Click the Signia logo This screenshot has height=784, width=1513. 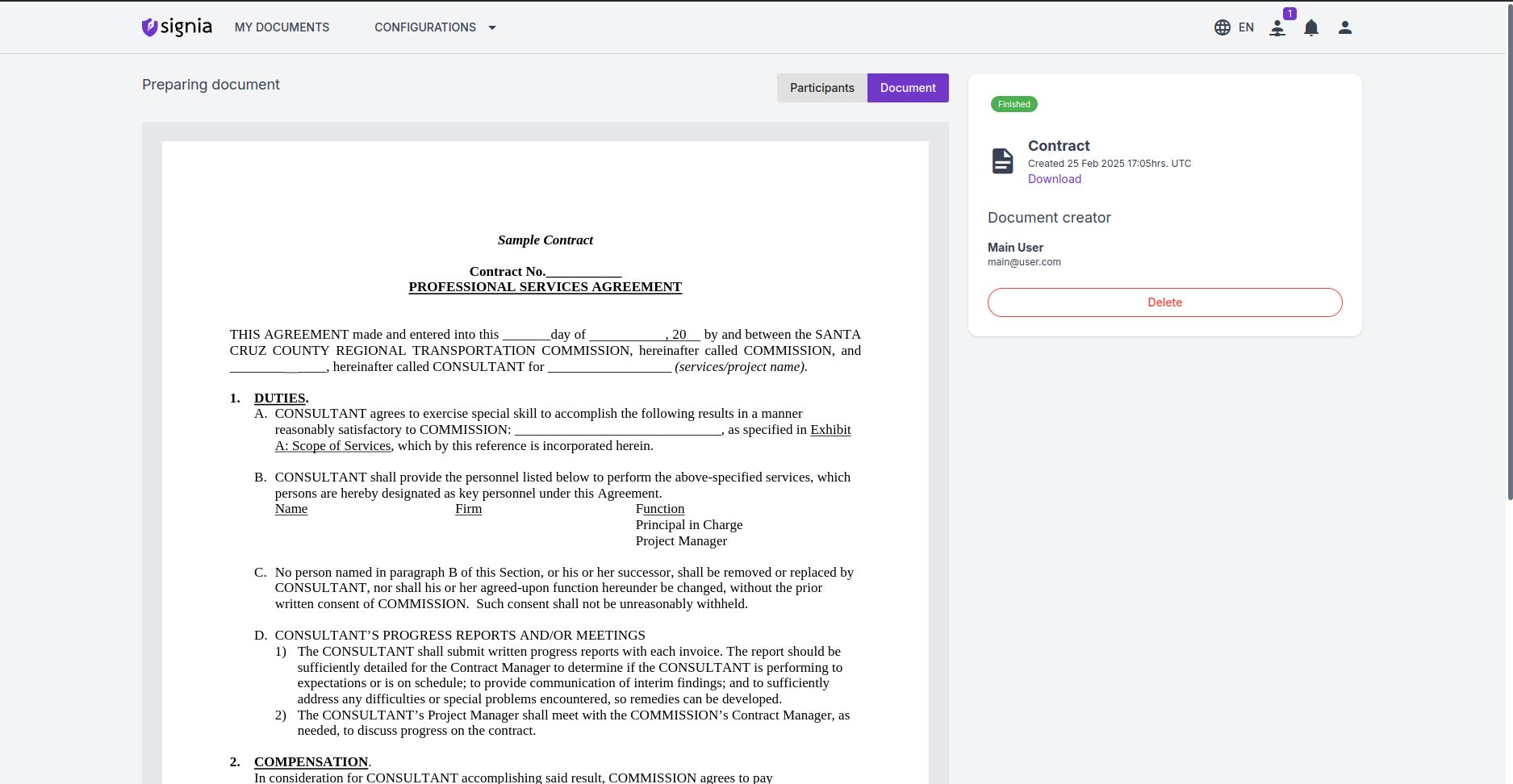pyautogui.click(x=177, y=27)
